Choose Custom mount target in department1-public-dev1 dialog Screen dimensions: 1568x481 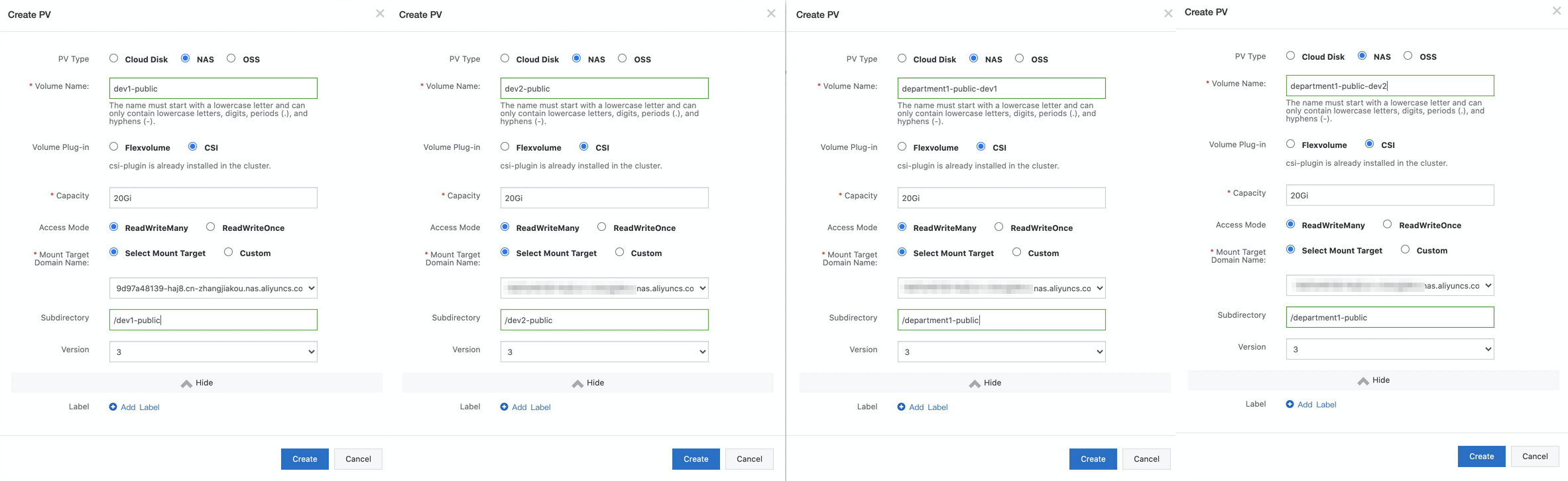click(1017, 252)
